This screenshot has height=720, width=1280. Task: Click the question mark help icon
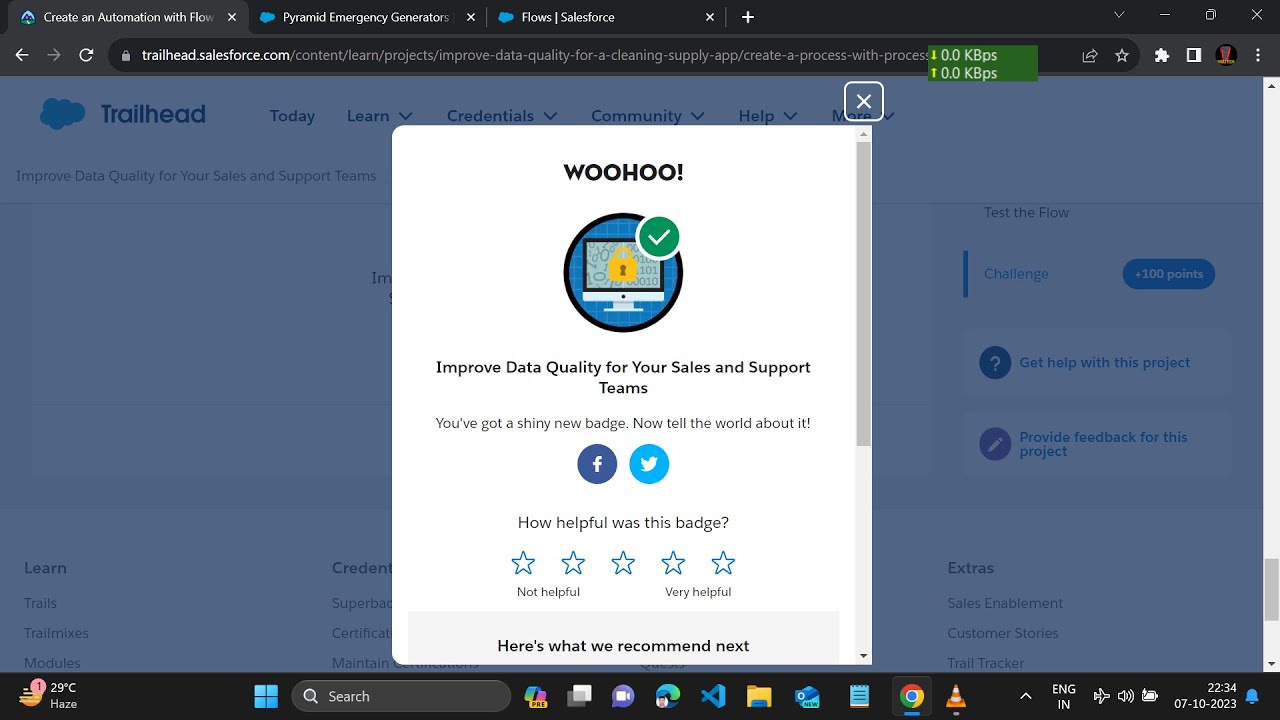pos(995,363)
